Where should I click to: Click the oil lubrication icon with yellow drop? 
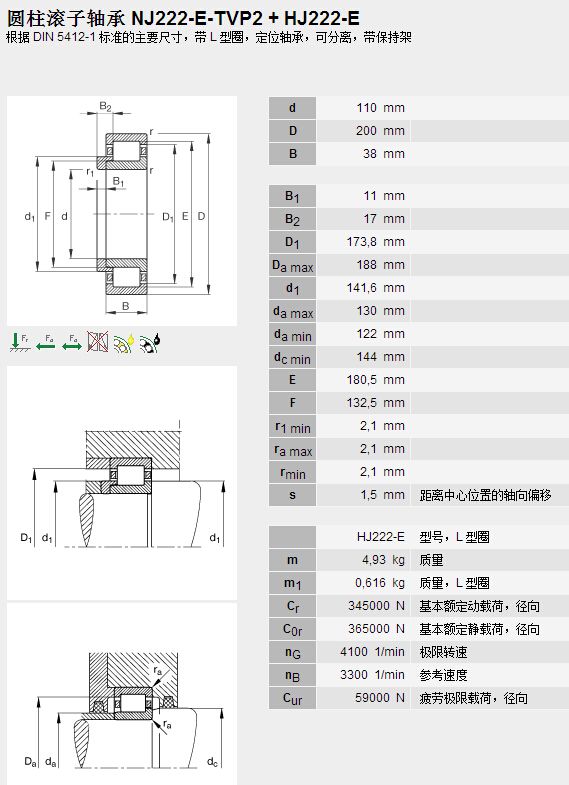click(124, 343)
